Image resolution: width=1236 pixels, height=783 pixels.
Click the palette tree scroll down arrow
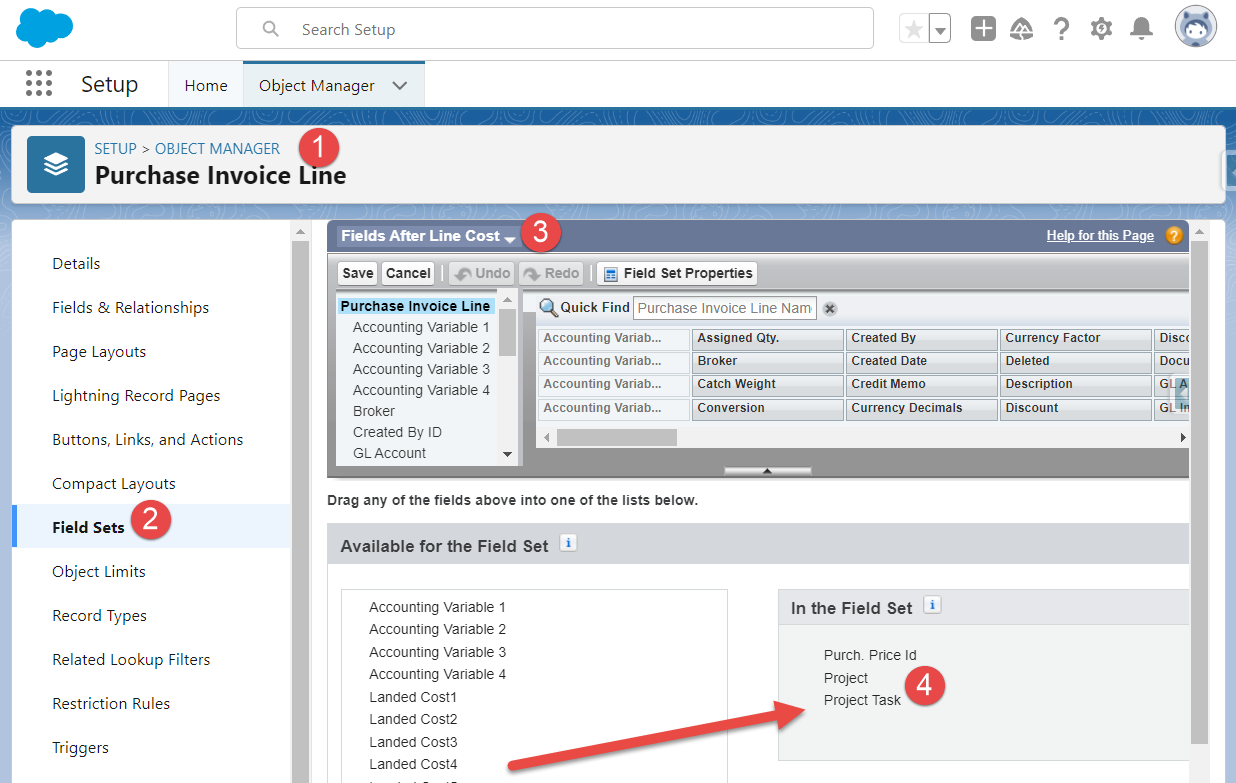pyautogui.click(x=507, y=454)
